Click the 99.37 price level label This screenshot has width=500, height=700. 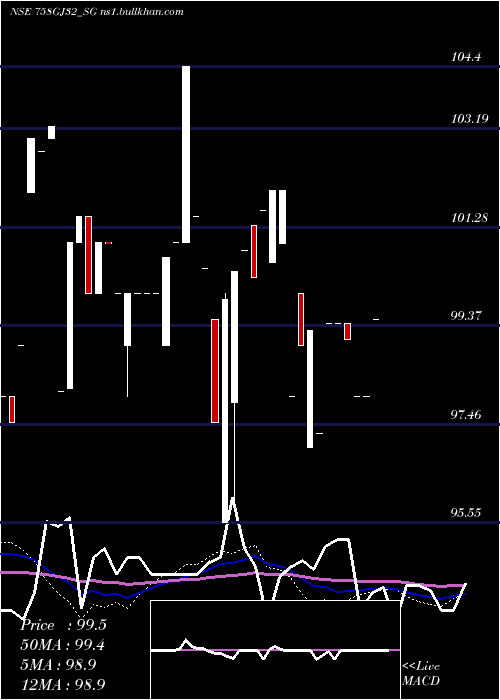coord(467,316)
